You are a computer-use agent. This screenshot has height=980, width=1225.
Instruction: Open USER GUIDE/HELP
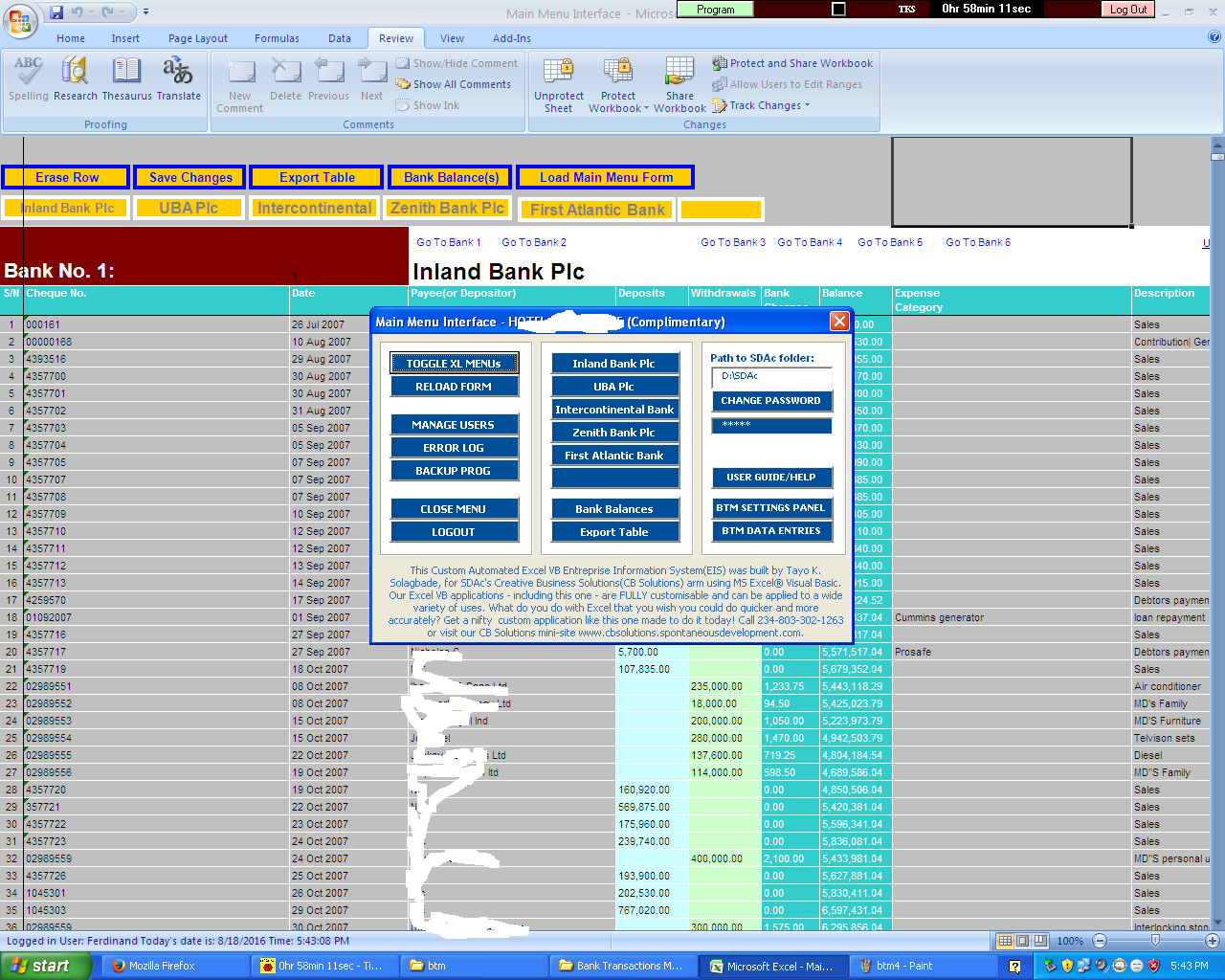[771, 477]
